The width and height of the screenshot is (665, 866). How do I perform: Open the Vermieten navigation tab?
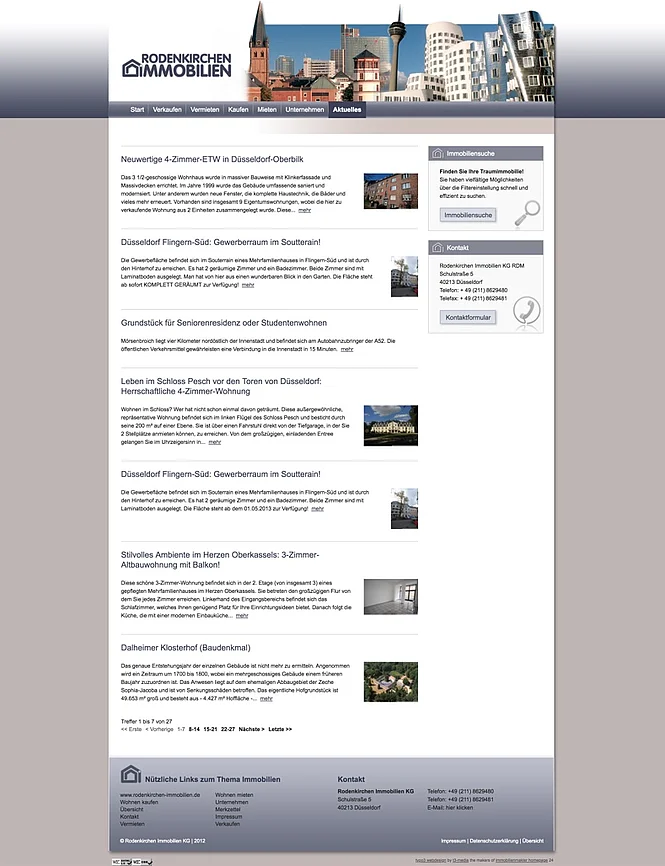tap(205, 109)
